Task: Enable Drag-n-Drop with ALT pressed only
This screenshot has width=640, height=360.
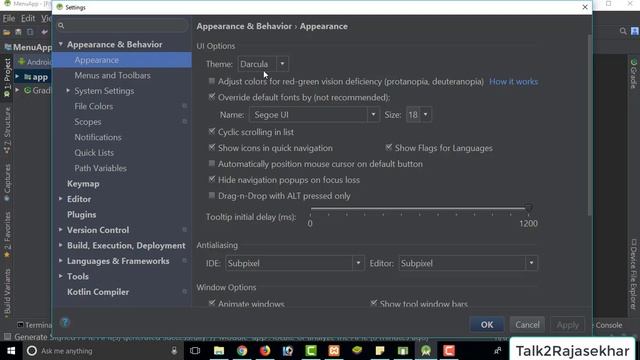Action: tap(211, 196)
